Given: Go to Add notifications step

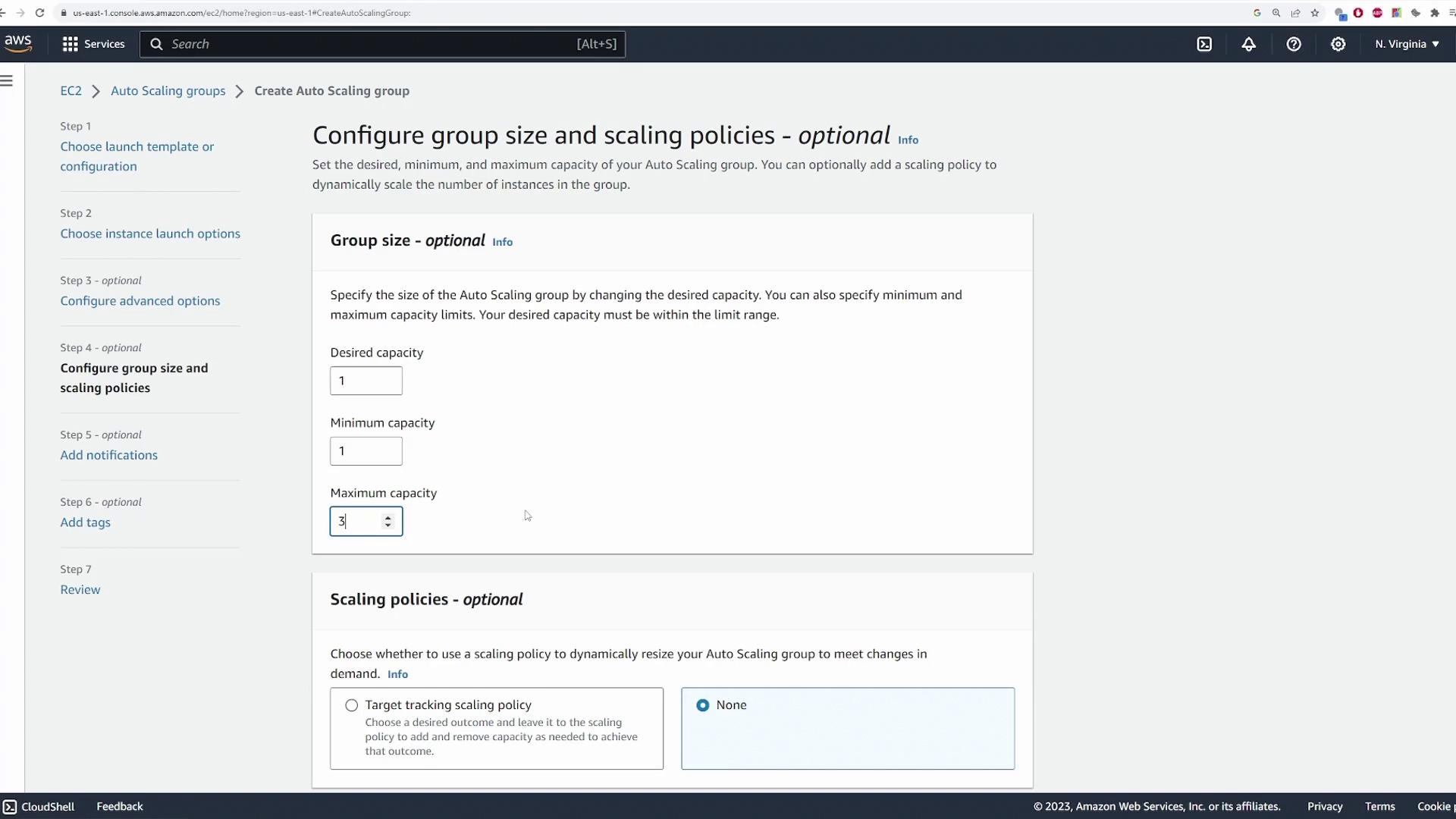Looking at the screenshot, I should 109,455.
